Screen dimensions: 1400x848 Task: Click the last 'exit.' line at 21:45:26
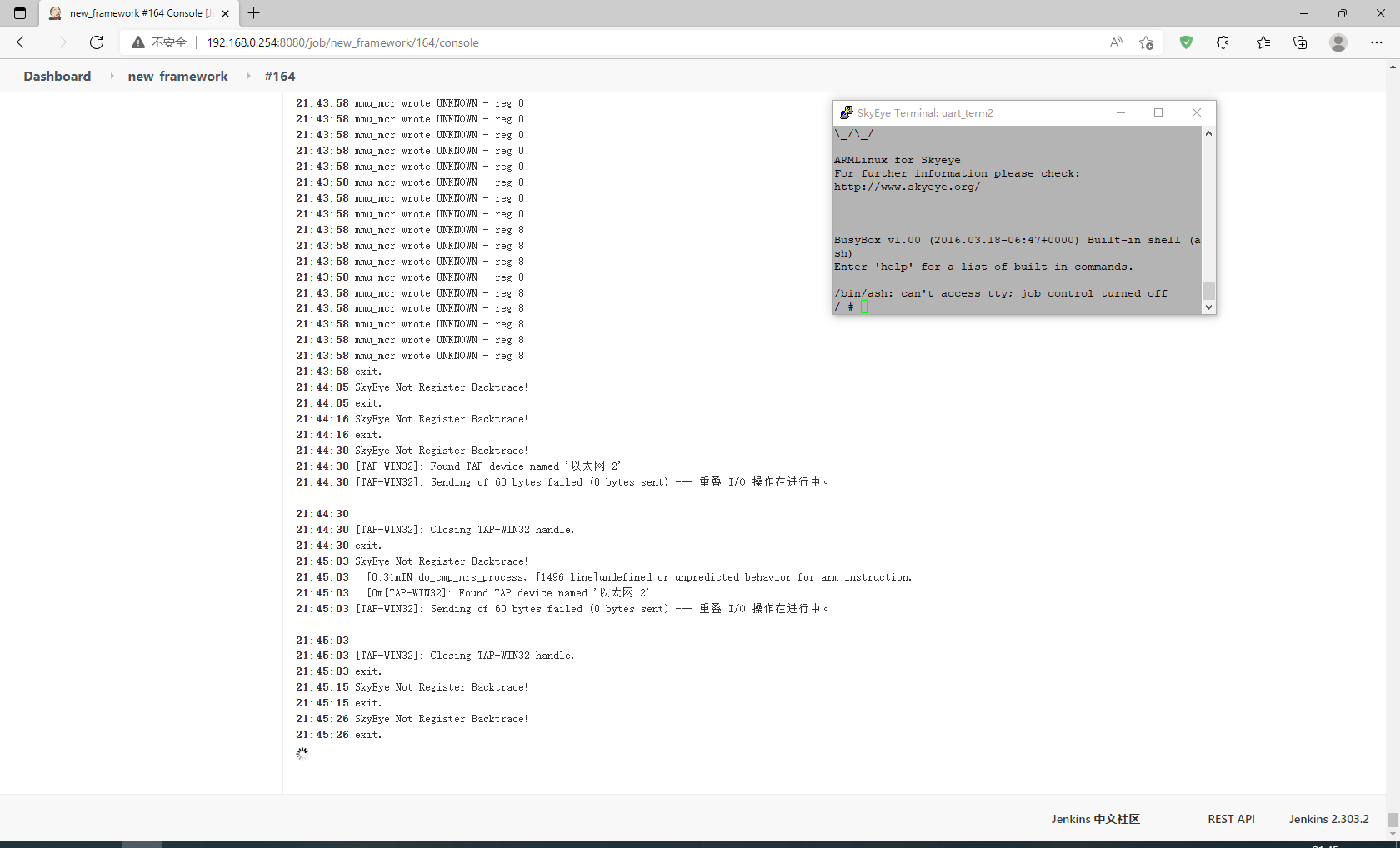(339, 735)
